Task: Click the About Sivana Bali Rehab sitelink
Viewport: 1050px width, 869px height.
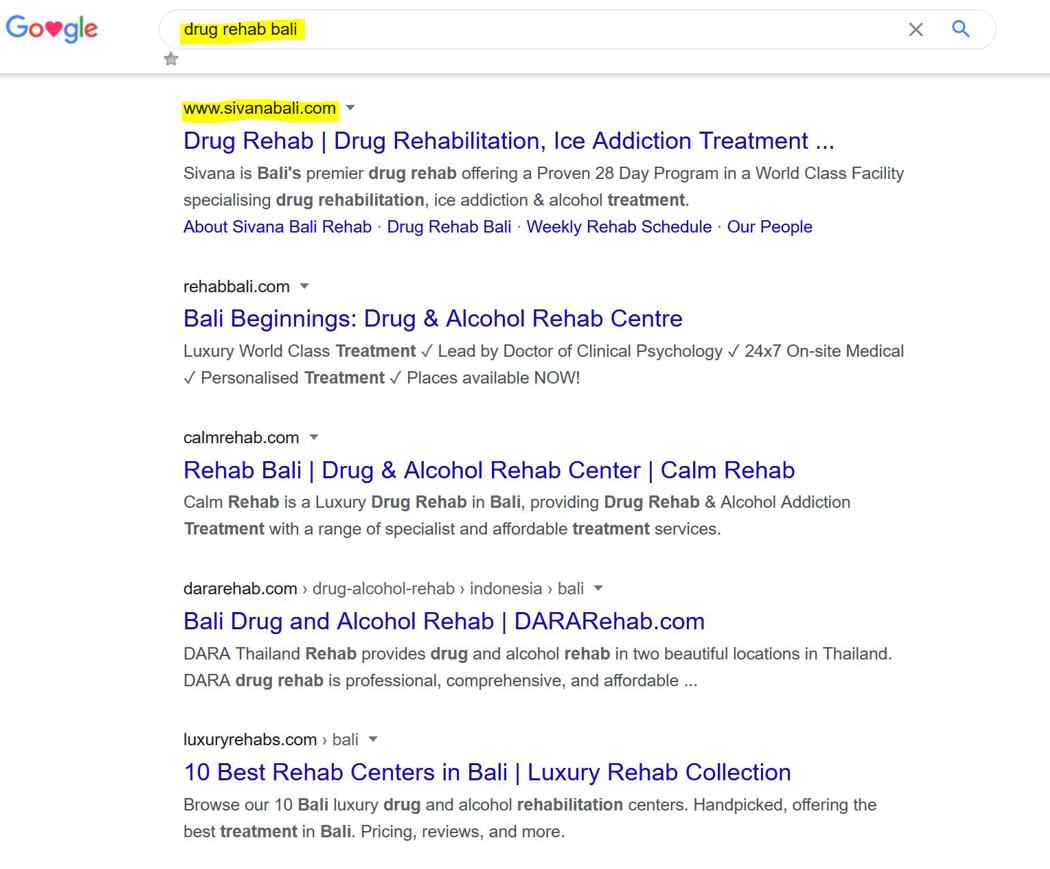Action: pyautogui.click(x=277, y=227)
